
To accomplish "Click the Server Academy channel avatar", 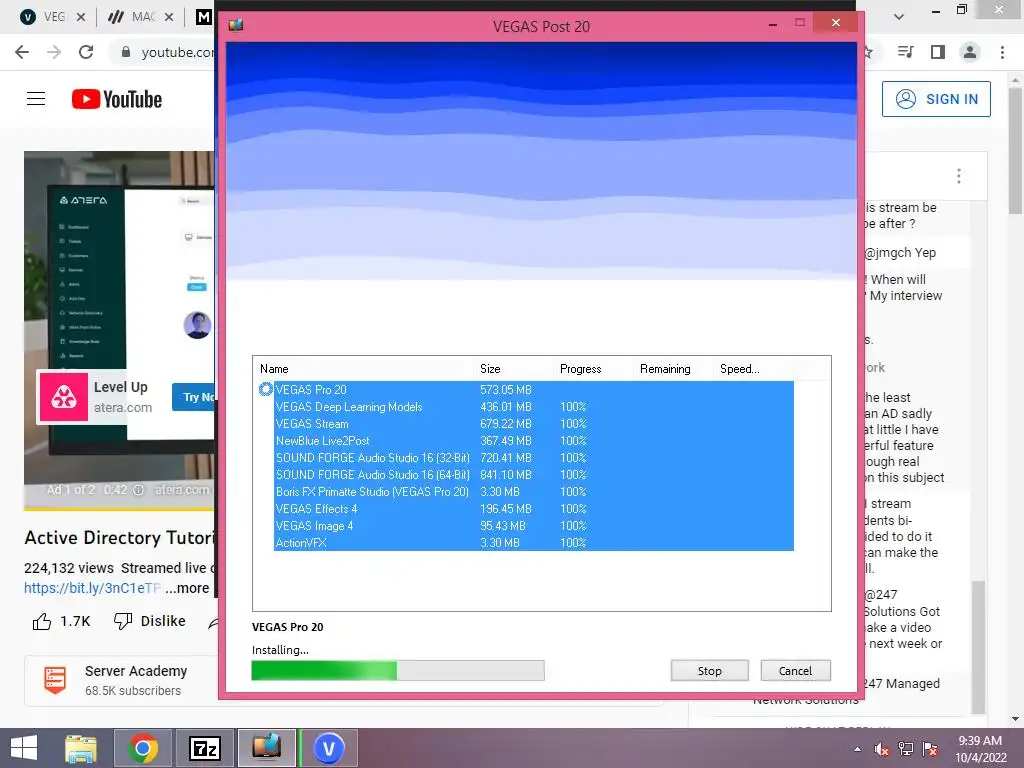I will click(x=55, y=680).
